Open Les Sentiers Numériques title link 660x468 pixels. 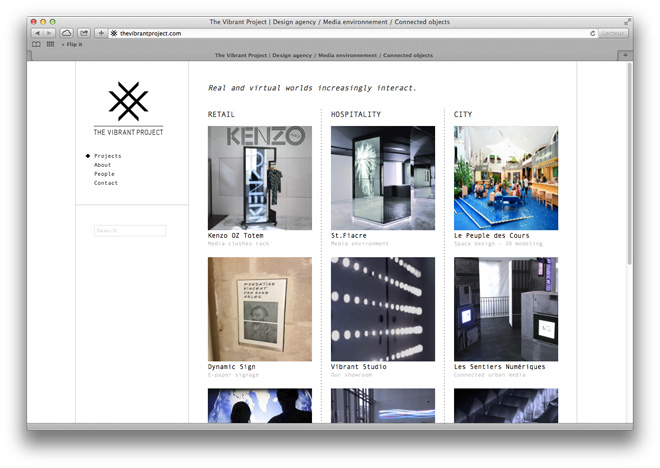point(500,367)
